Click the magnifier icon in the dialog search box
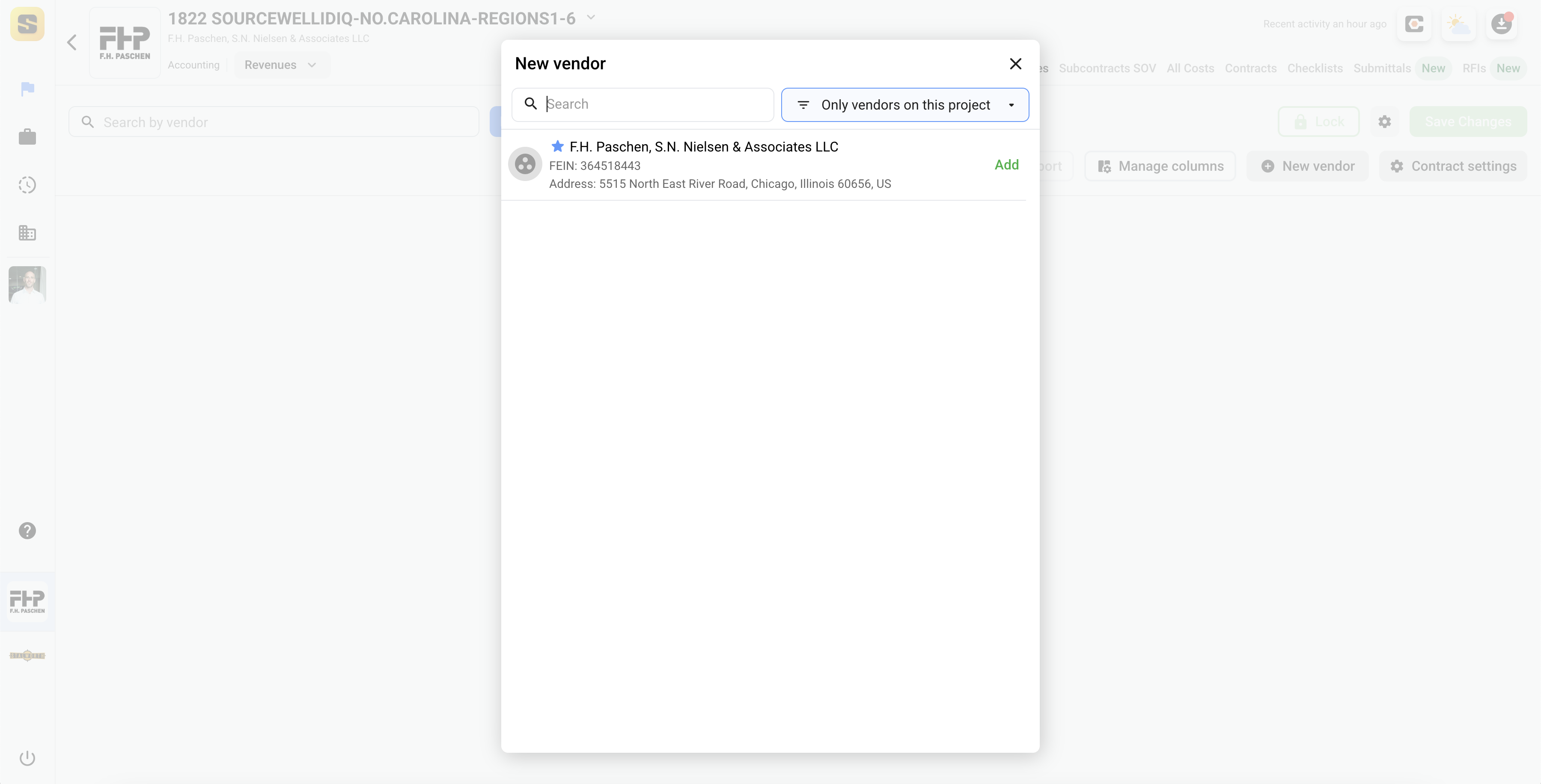 (x=531, y=104)
